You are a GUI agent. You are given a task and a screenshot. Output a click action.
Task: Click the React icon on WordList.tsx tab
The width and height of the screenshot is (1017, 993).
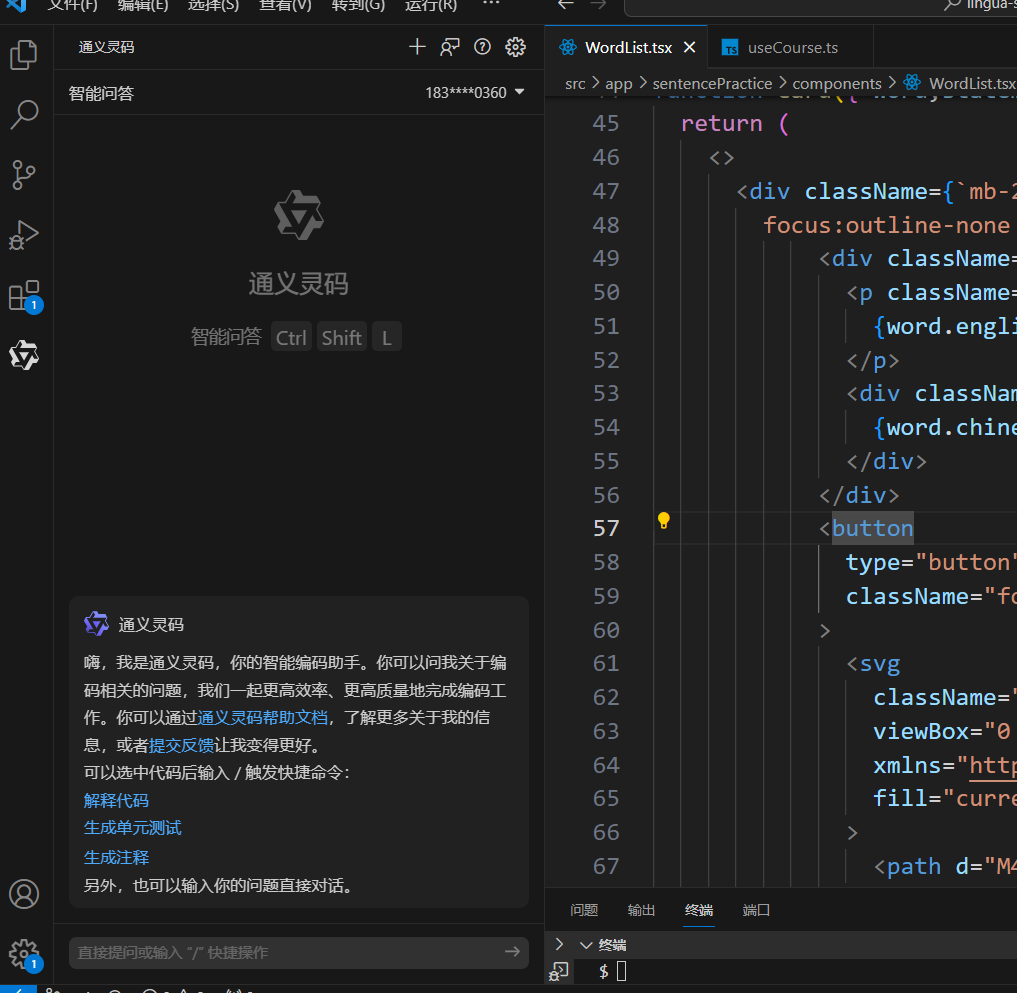pyautogui.click(x=568, y=47)
